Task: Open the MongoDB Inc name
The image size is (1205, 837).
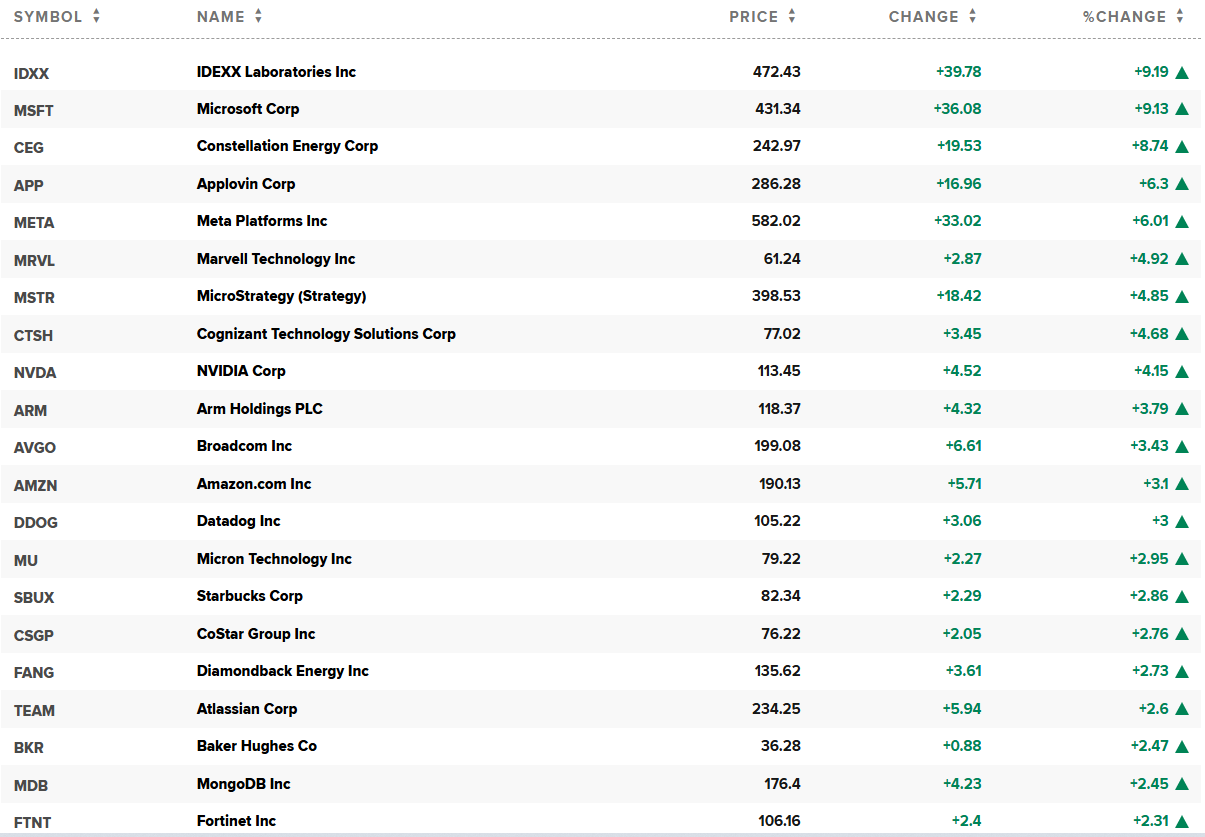Action: 244,784
